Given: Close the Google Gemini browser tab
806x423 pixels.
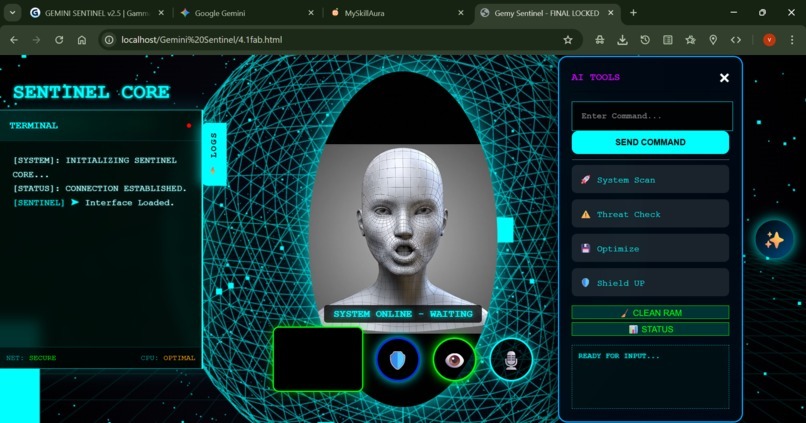Looking at the screenshot, I should 311,13.
